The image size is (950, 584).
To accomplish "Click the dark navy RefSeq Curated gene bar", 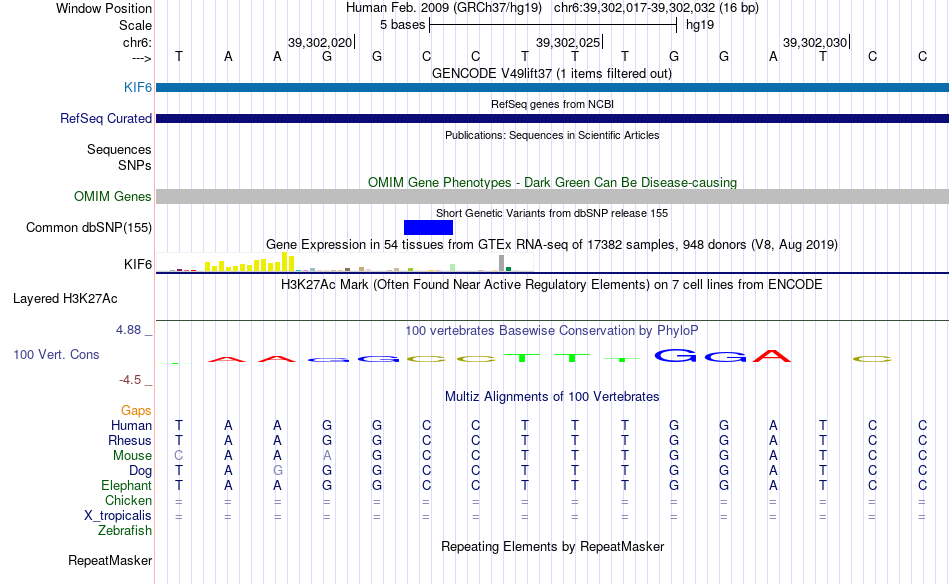I will (x=553, y=118).
